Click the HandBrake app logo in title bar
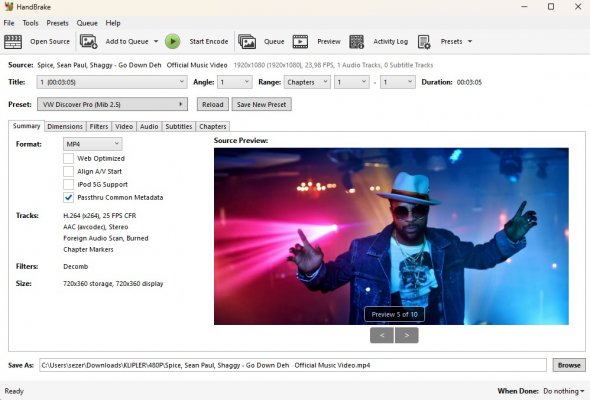This screenshot has width=590, height=400. point(9,6)
